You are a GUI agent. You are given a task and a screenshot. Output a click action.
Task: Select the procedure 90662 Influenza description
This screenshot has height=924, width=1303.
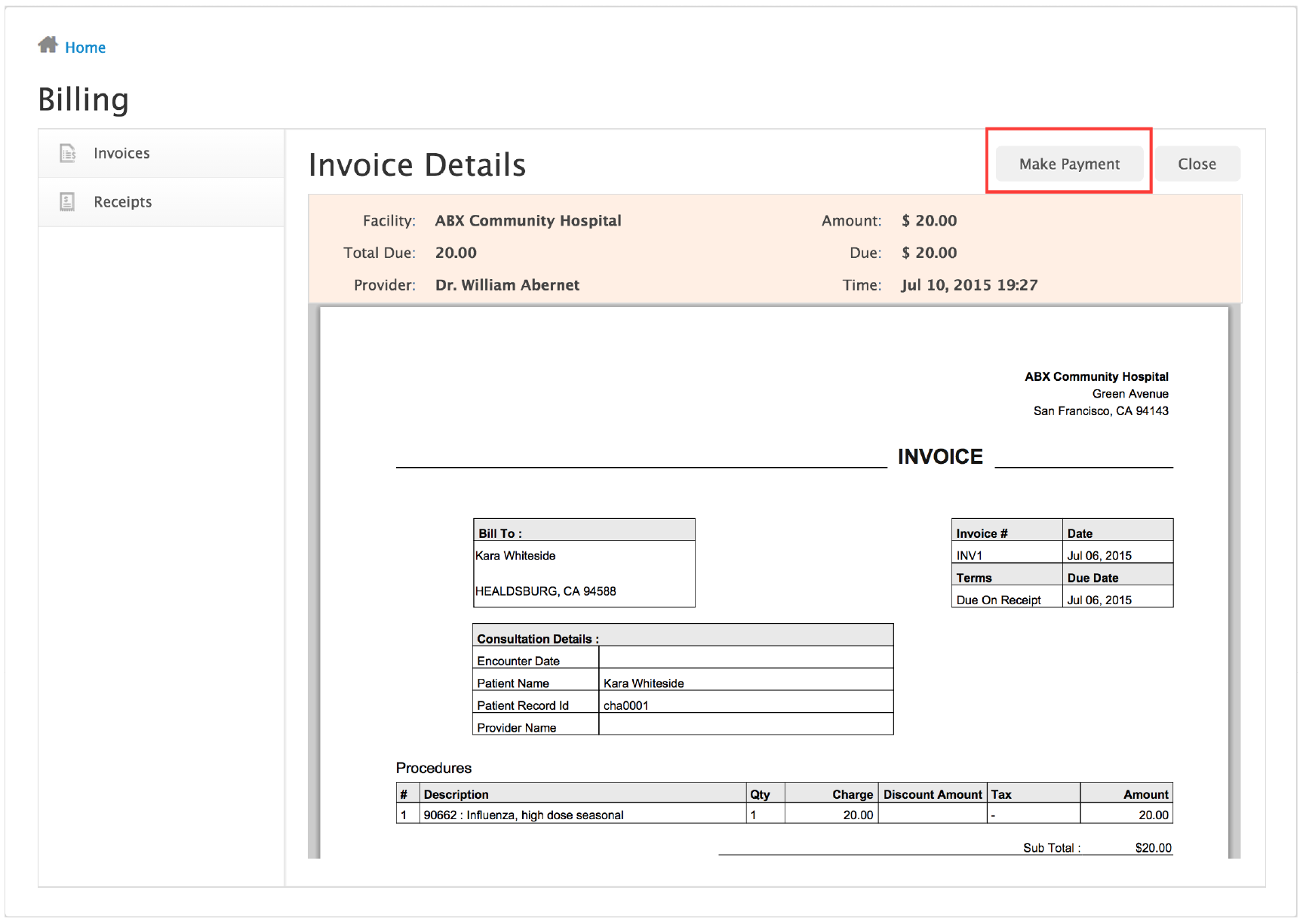click(524, 815)
